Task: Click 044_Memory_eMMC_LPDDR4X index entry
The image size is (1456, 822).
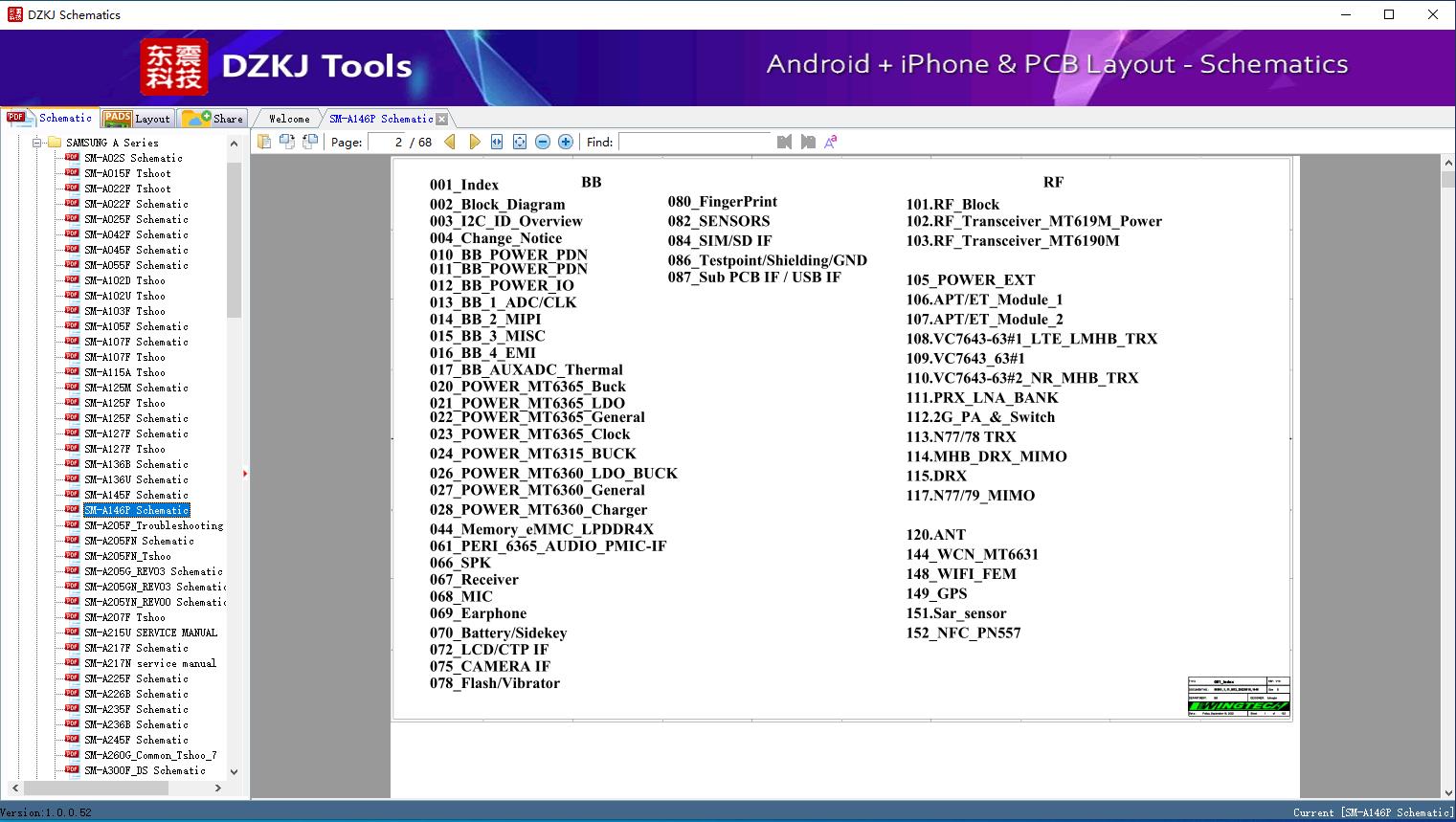Action: point(542,529)
